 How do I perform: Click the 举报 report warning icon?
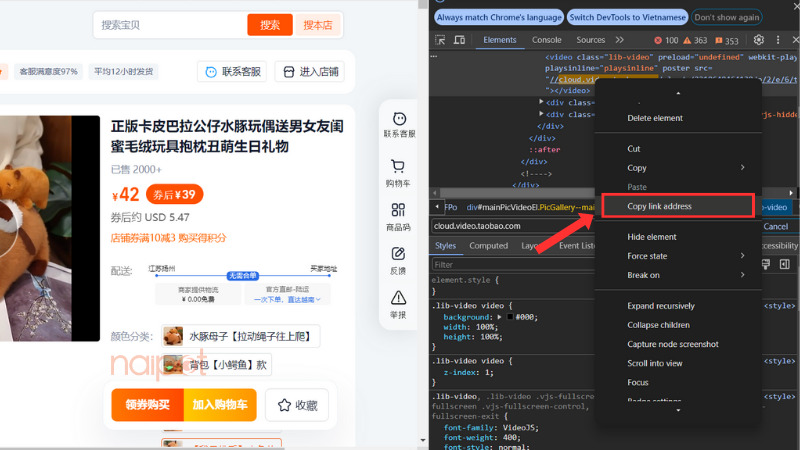point(399,303)
